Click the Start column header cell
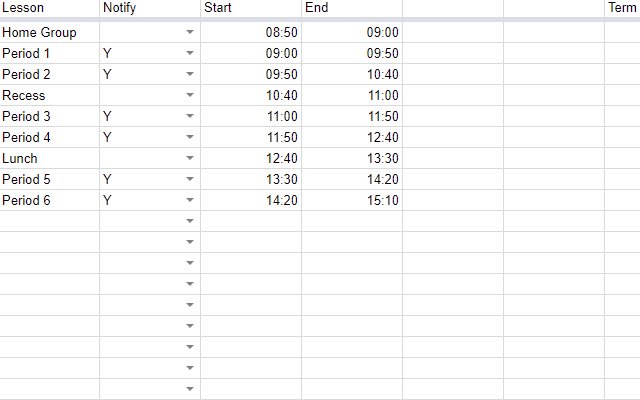The height and width of the screenshot is (400, 640). pos(251,8)
